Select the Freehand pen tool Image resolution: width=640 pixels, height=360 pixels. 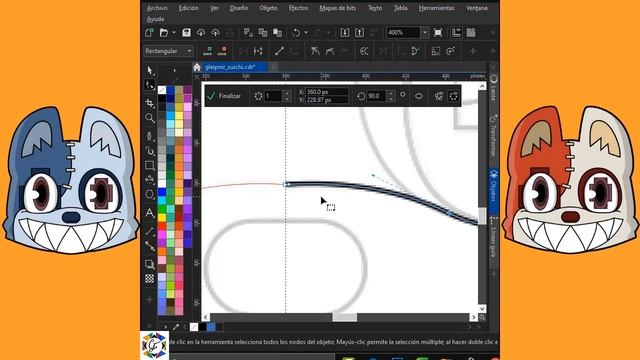[150, 136]
